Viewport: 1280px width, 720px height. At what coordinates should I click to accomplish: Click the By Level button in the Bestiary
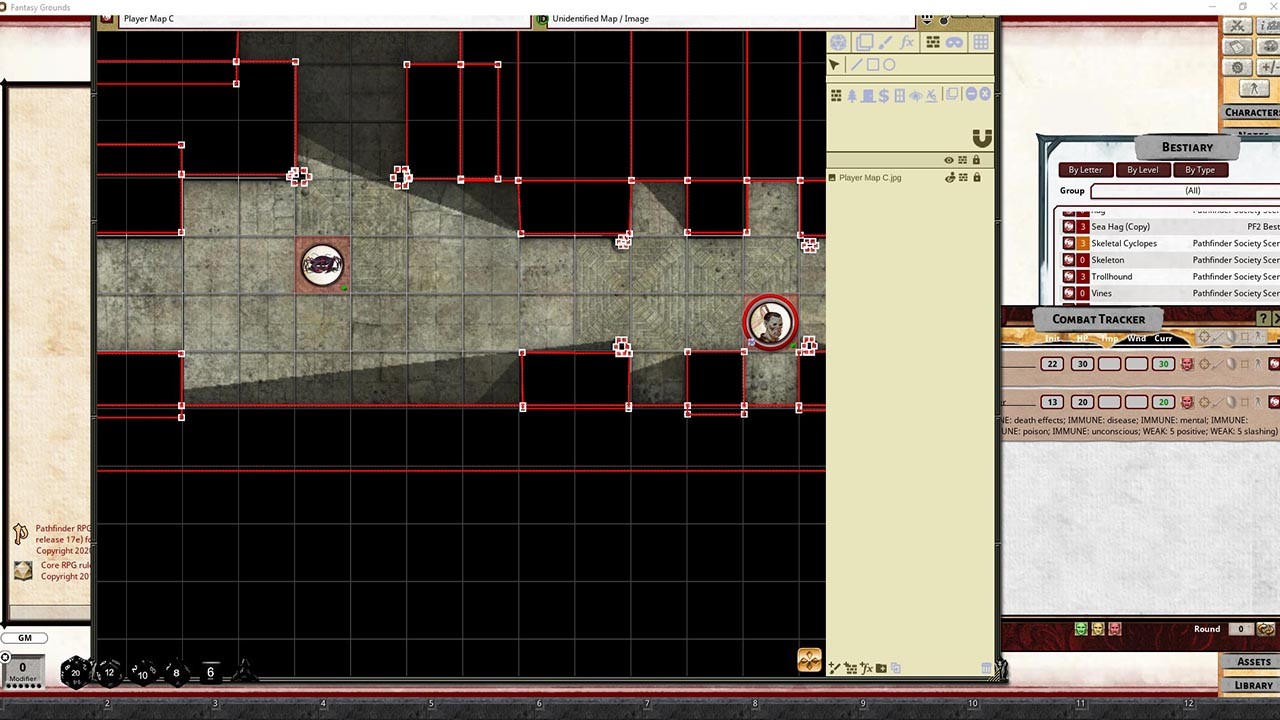click(x=1142, y=169)
